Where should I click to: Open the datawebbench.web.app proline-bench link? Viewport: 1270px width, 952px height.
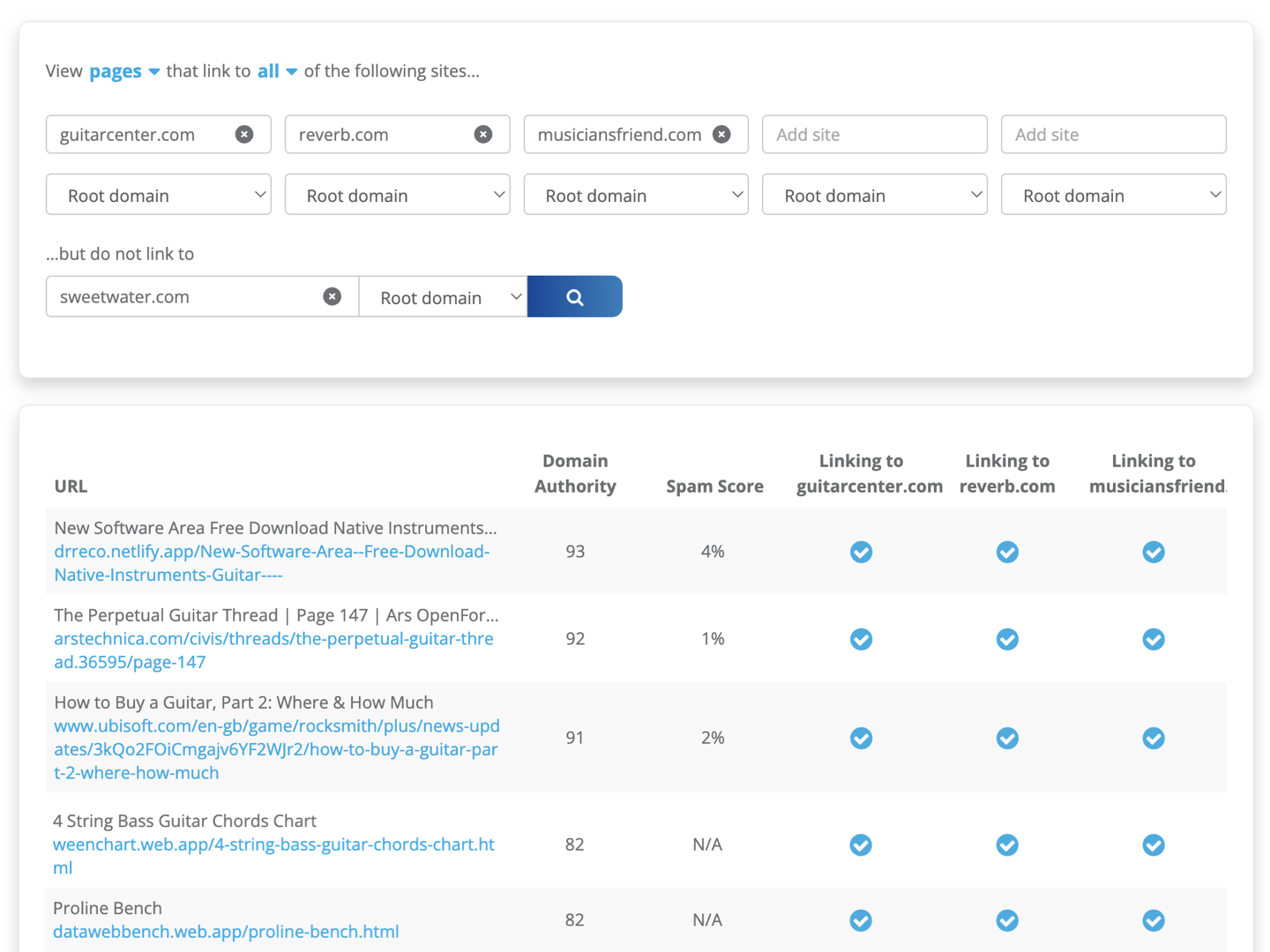(226, 932)
